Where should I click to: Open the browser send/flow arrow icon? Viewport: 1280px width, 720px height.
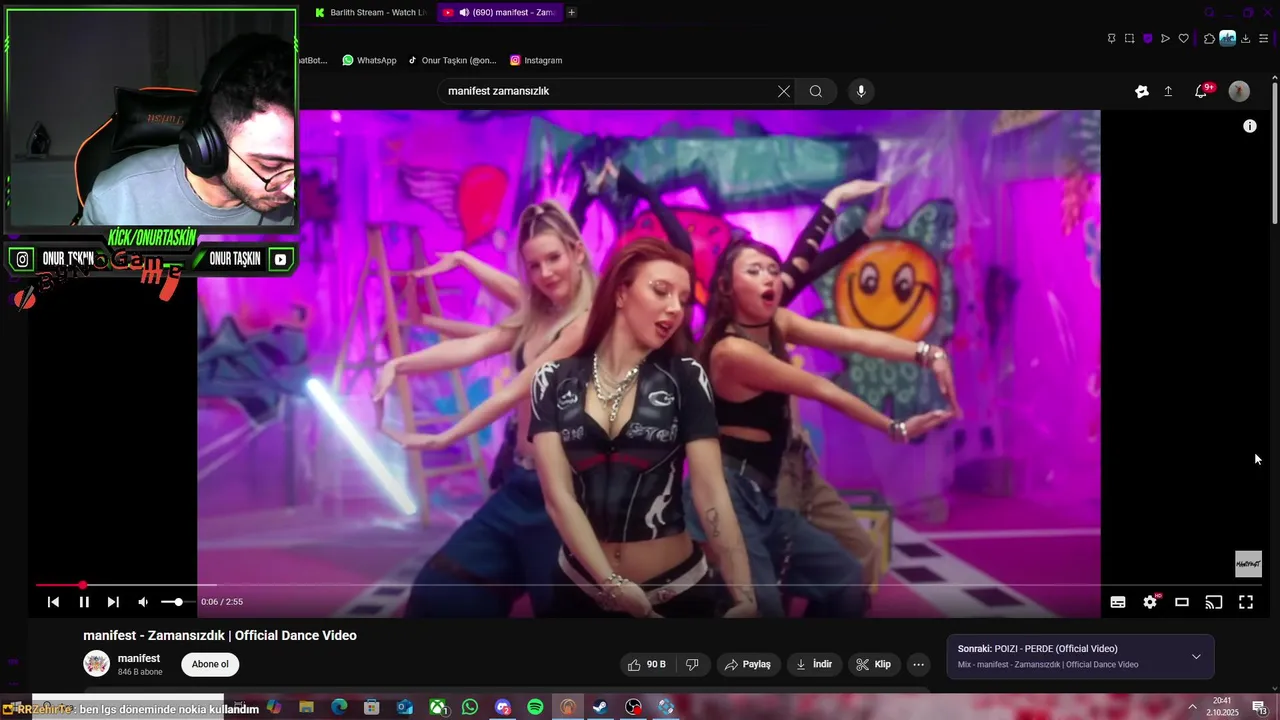pyautogui.click(x=1165, y=38)
